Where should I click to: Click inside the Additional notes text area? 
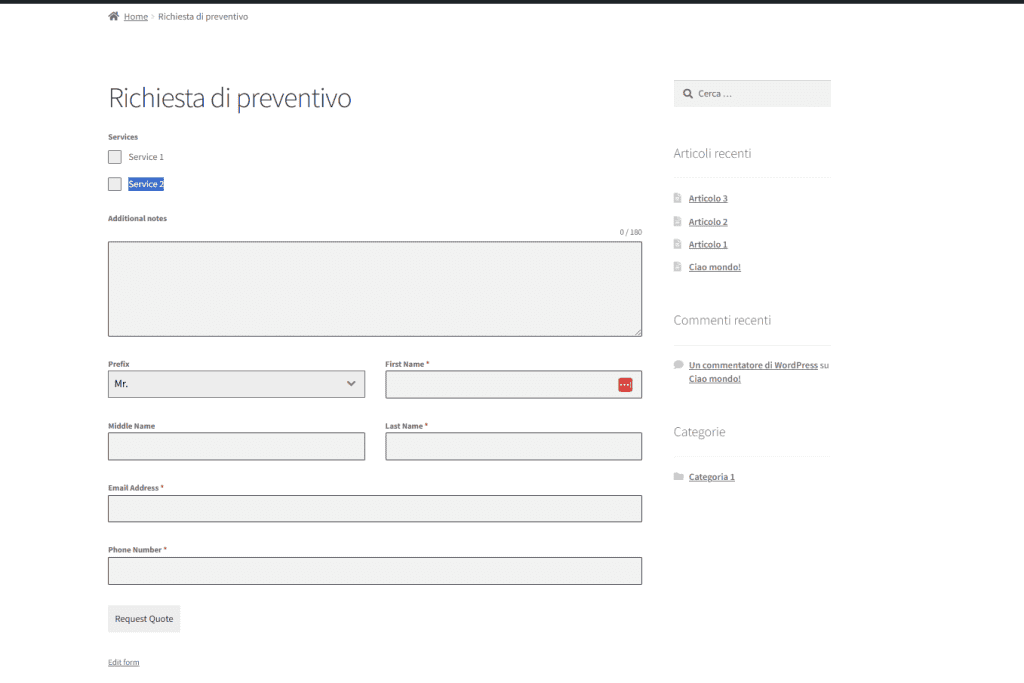click(374, 289)
